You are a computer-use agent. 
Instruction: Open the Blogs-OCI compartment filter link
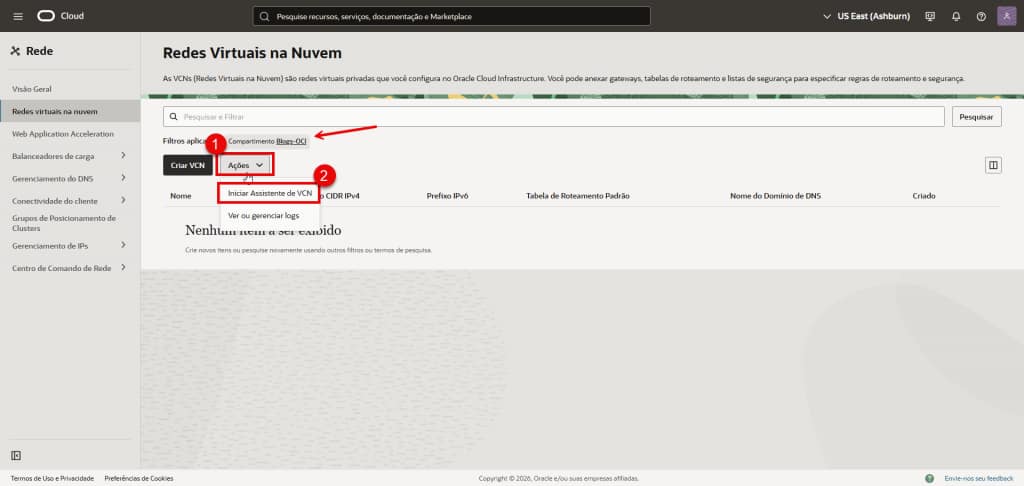(291, 141)
